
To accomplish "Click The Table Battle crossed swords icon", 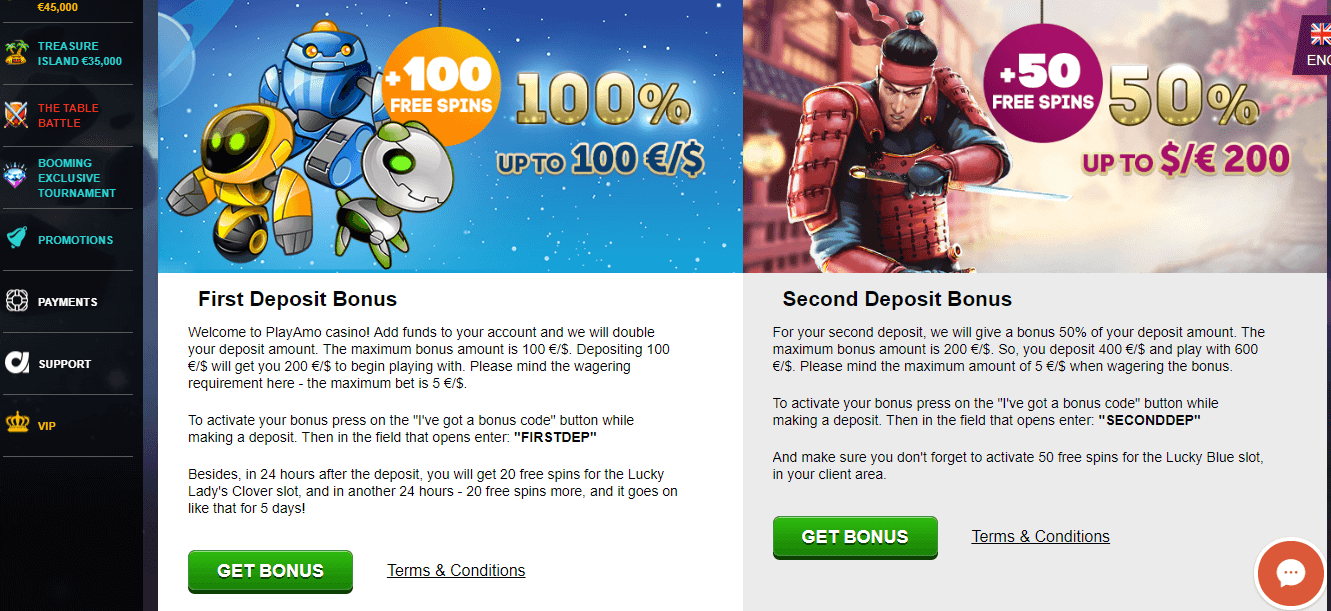I will 15,115.
